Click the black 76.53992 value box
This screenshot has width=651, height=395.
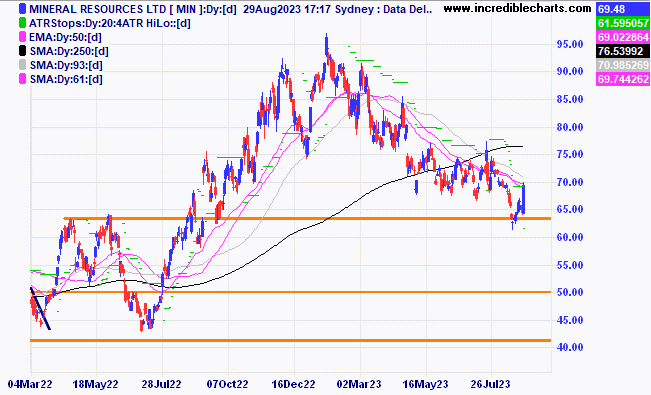pos(622,51)
